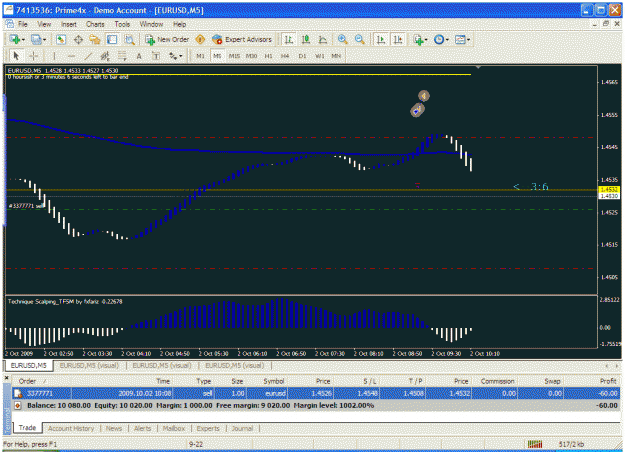625x452 pixels.
Task: Zoom out of the chart
Action: click(360, 39)
